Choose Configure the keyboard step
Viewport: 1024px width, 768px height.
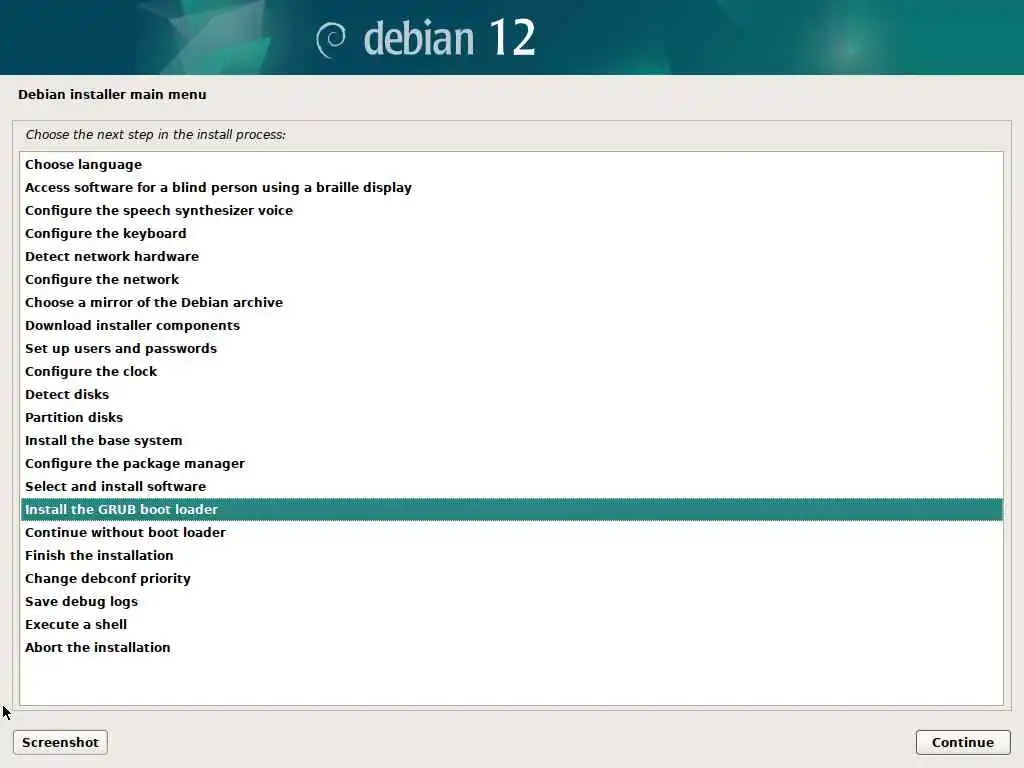(x=511, y=233)
